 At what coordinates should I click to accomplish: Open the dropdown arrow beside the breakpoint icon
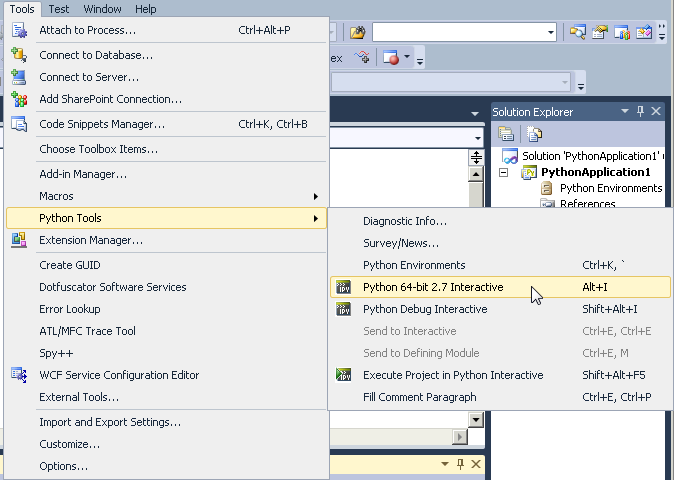pyautogui.click(x=407, y=56)
